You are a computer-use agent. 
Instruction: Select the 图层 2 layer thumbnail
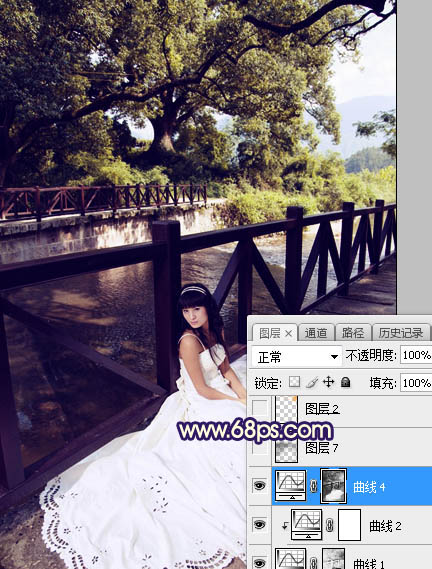coord(286,409)
